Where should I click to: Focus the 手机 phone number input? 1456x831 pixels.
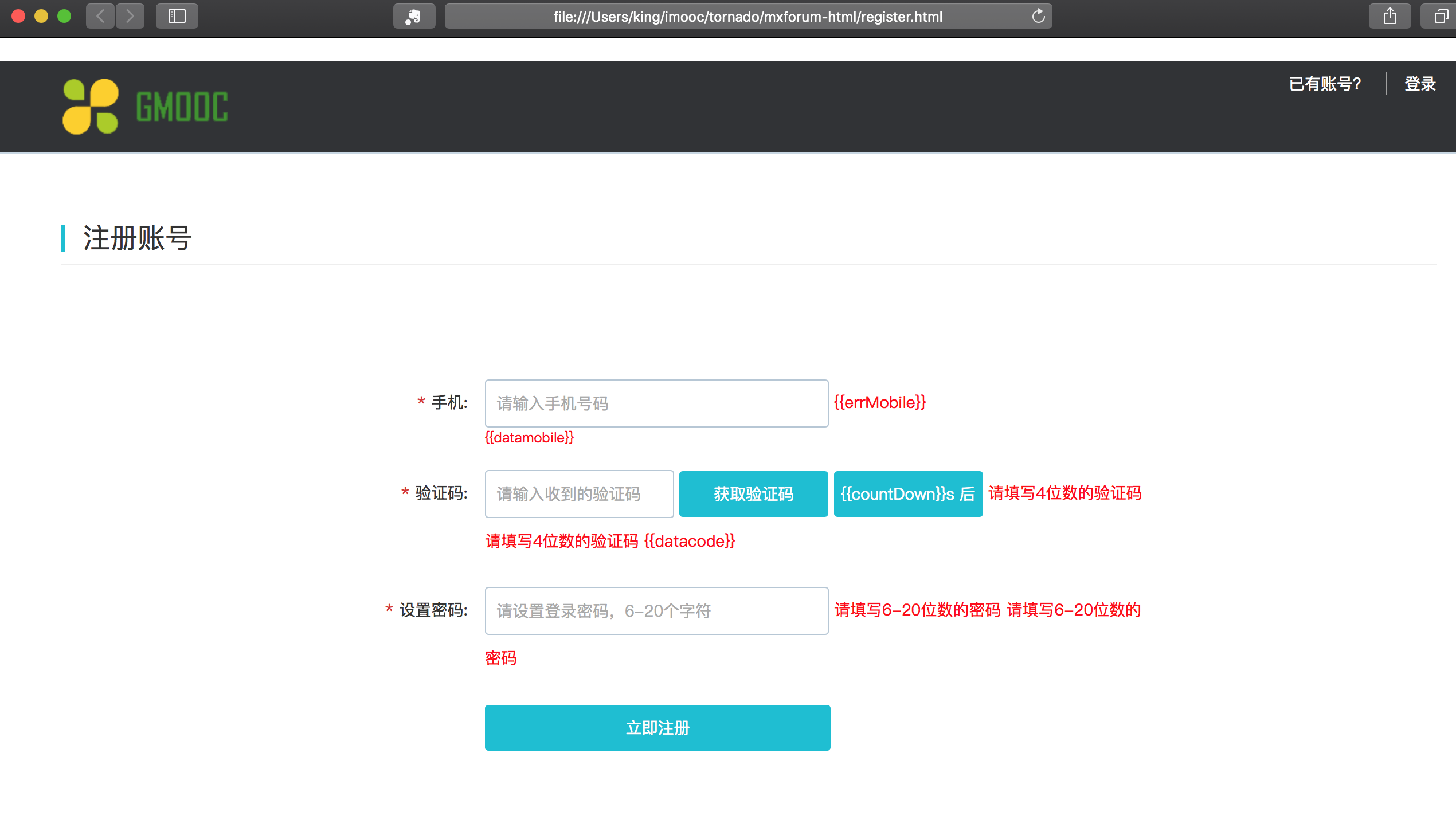pyautogui.click(x=656, y=403)
